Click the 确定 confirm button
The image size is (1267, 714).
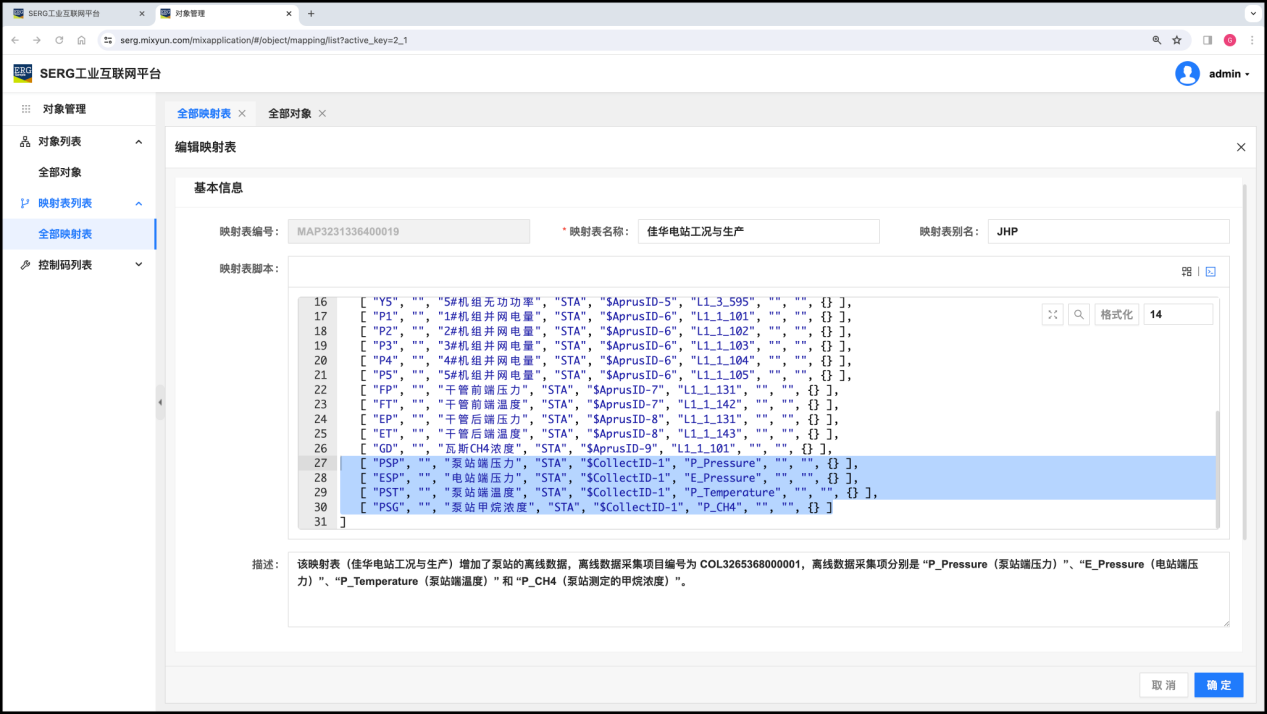click(1218, 685)
